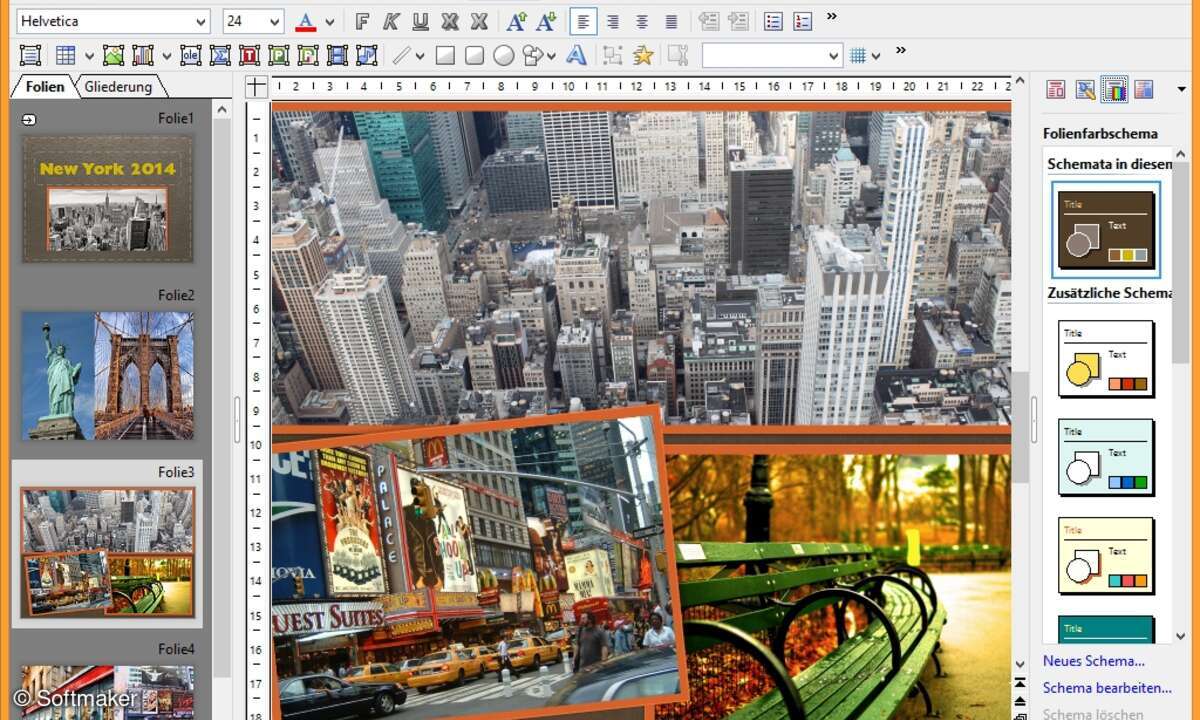Apply red font color A
This screenshot has width=1200, height=720.
coord(306,21)
